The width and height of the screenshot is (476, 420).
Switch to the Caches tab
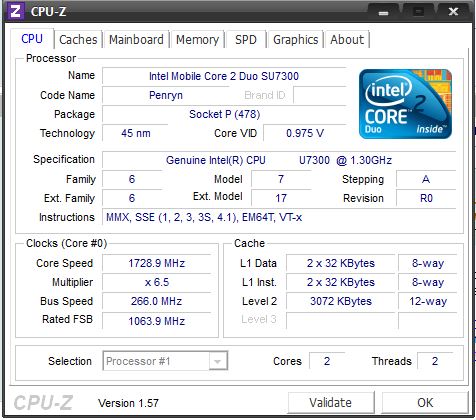(x=78, y=40)
